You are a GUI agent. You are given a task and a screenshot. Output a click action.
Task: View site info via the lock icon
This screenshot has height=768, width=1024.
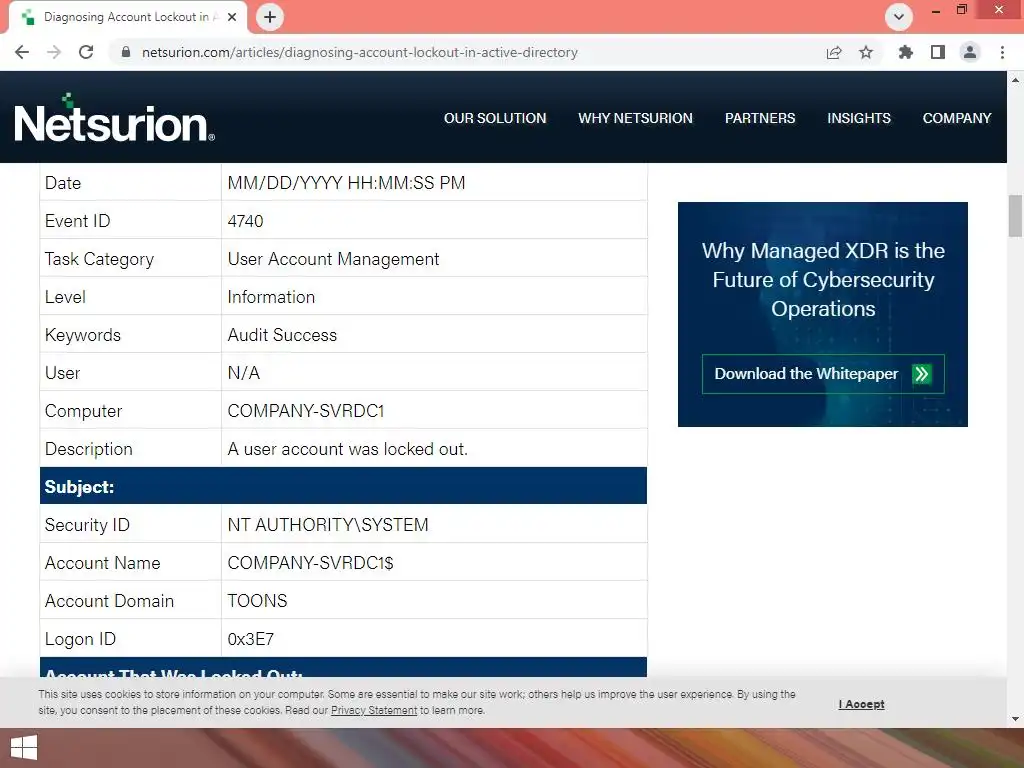pos(126,52)
